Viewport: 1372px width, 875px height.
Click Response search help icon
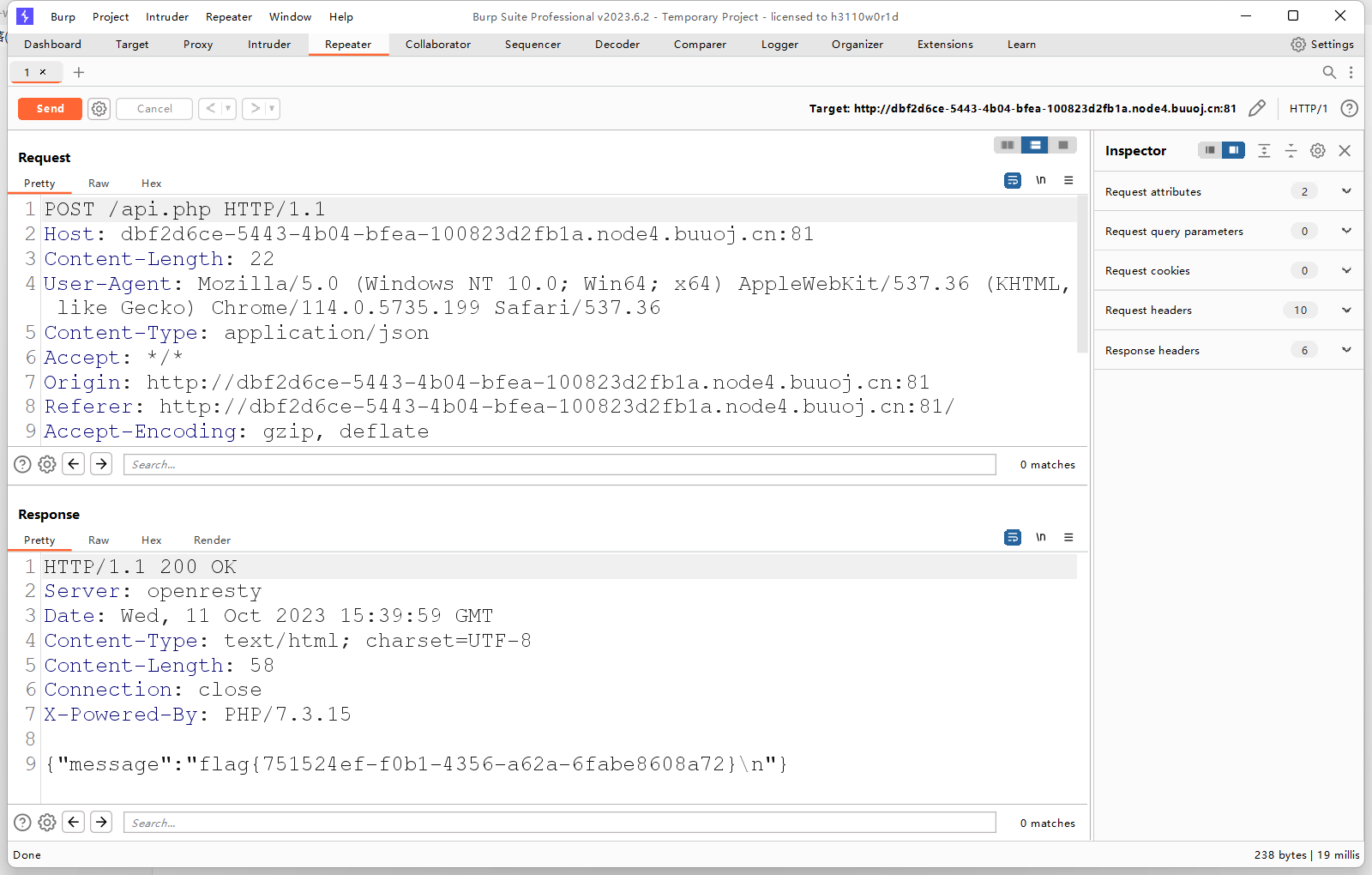coord(23,823)
